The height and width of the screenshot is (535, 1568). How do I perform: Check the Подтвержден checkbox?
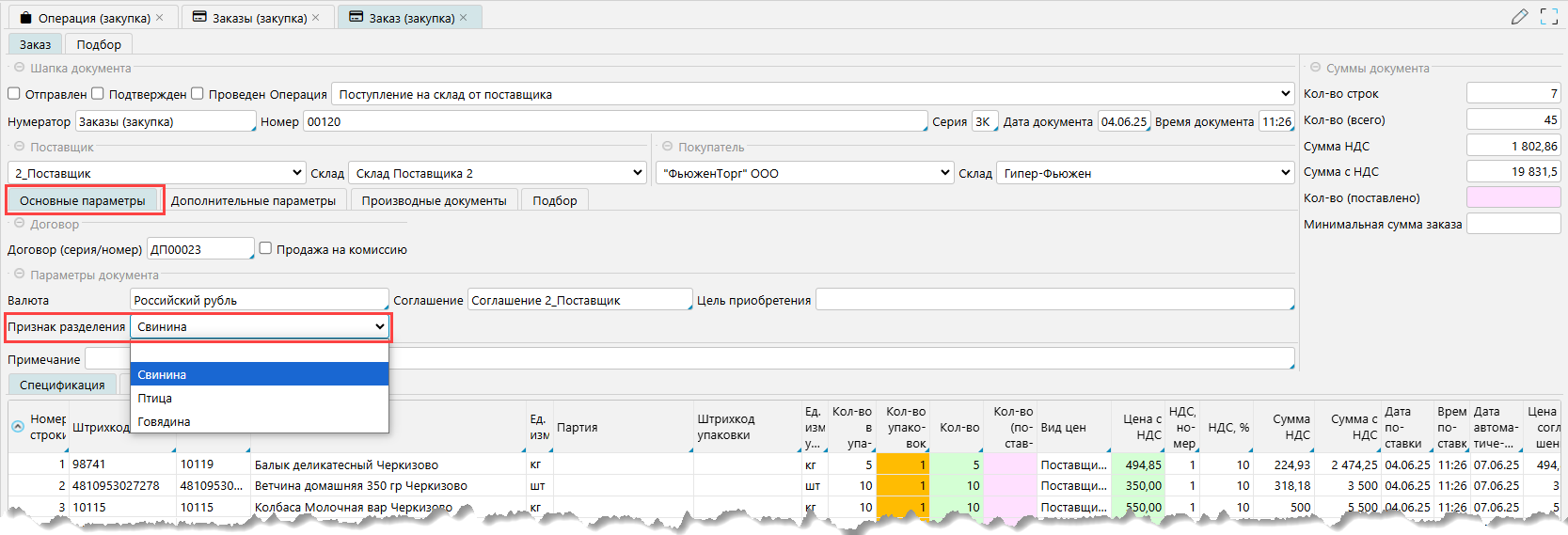tap(98, 94)
